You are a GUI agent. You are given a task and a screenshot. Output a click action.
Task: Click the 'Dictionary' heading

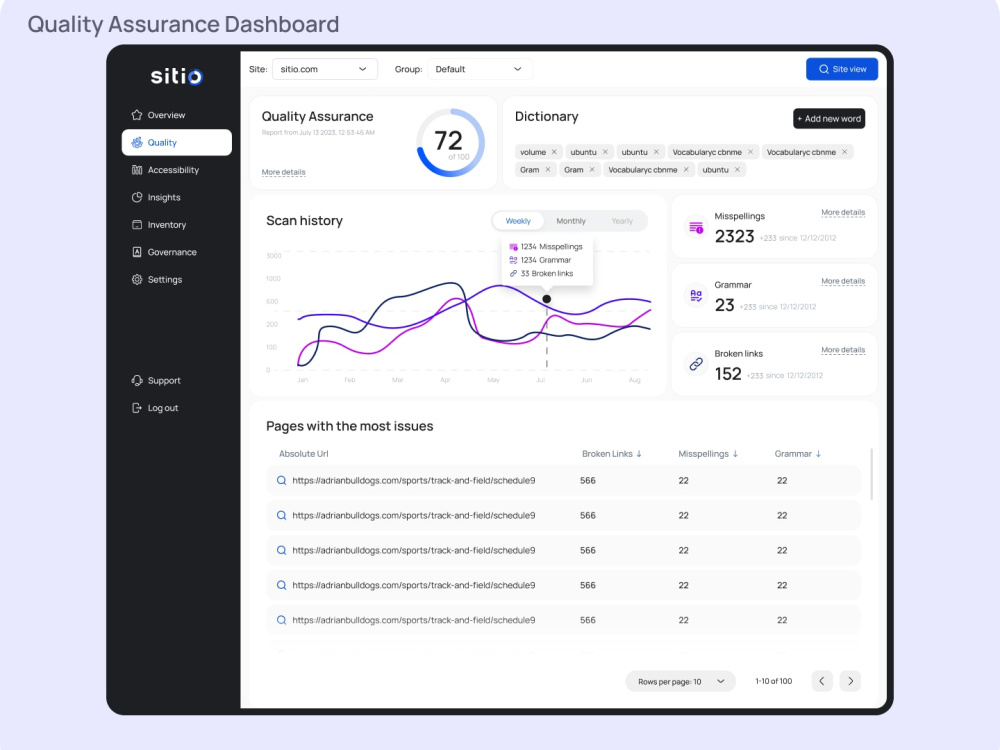click(547, 117)
